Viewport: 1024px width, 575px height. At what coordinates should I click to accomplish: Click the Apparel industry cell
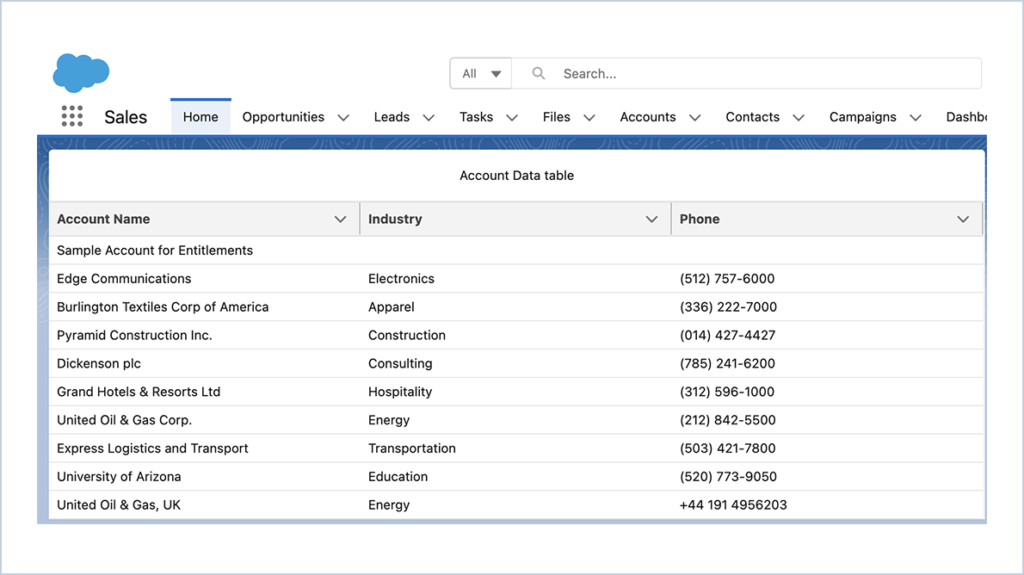pyautogui.click(x=391, y=306)
